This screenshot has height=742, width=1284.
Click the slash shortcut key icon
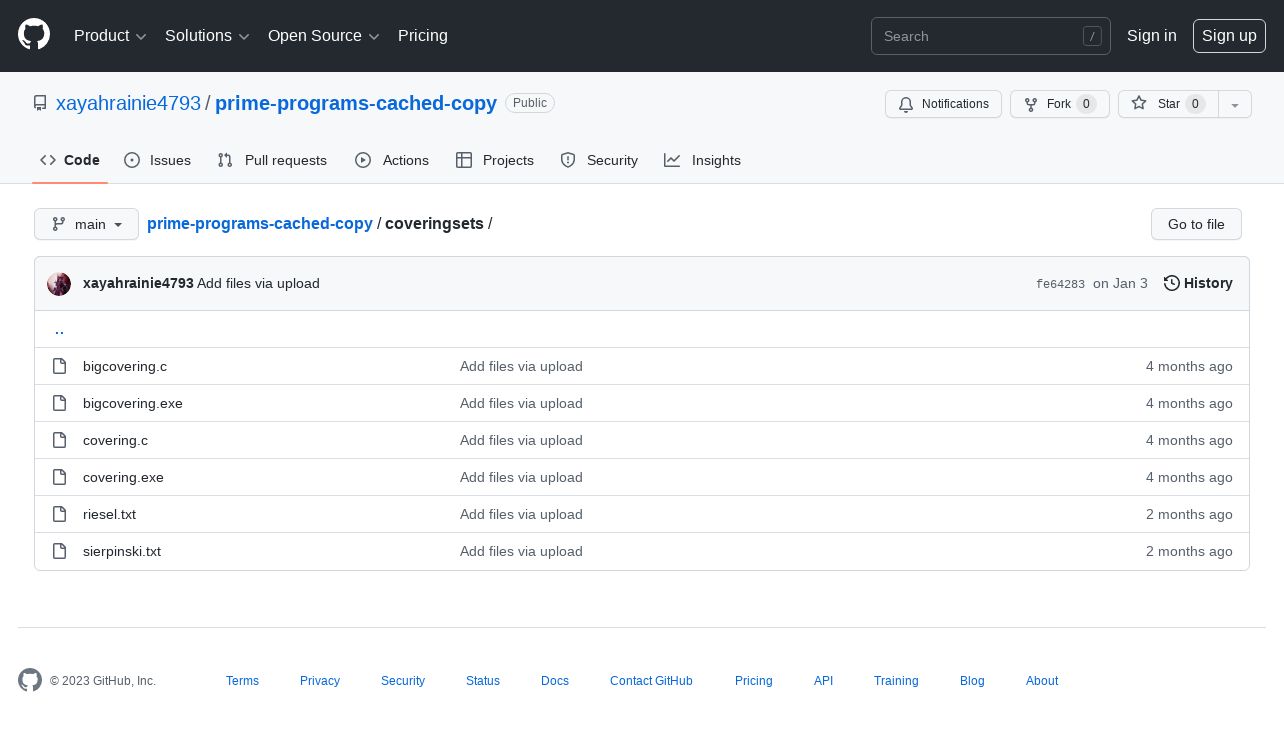click(1092, 36)
